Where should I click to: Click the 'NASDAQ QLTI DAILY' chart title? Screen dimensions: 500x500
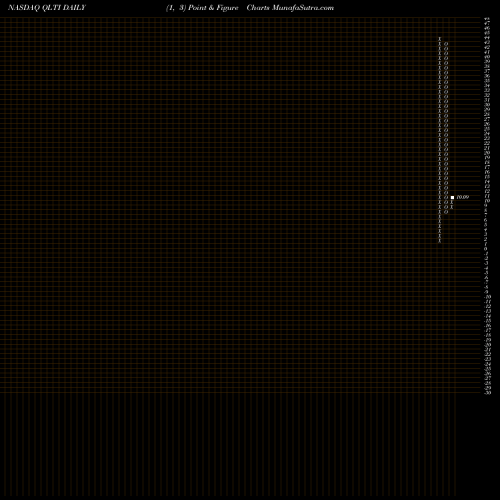pos(47,8)
